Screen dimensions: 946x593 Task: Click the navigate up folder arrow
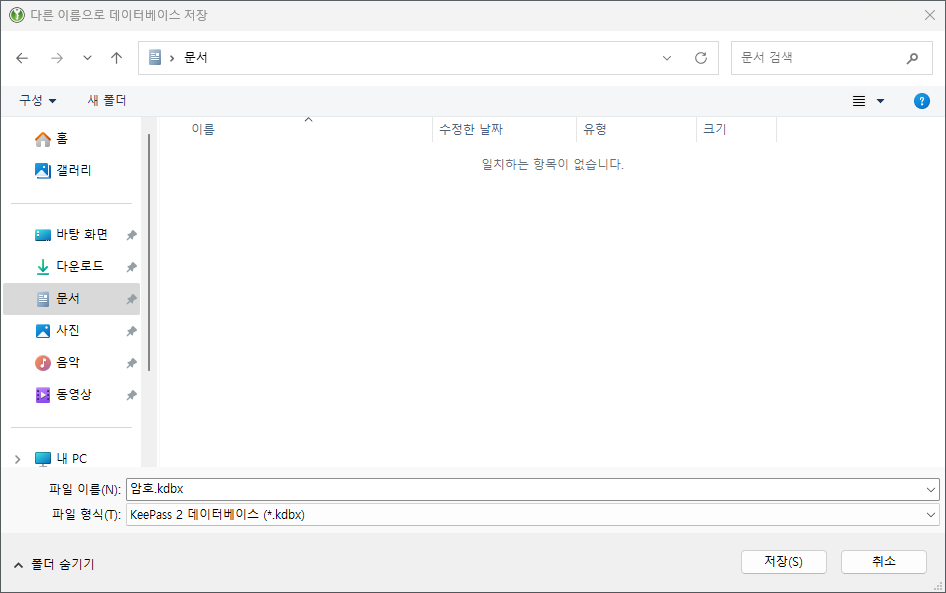(116, 57)
